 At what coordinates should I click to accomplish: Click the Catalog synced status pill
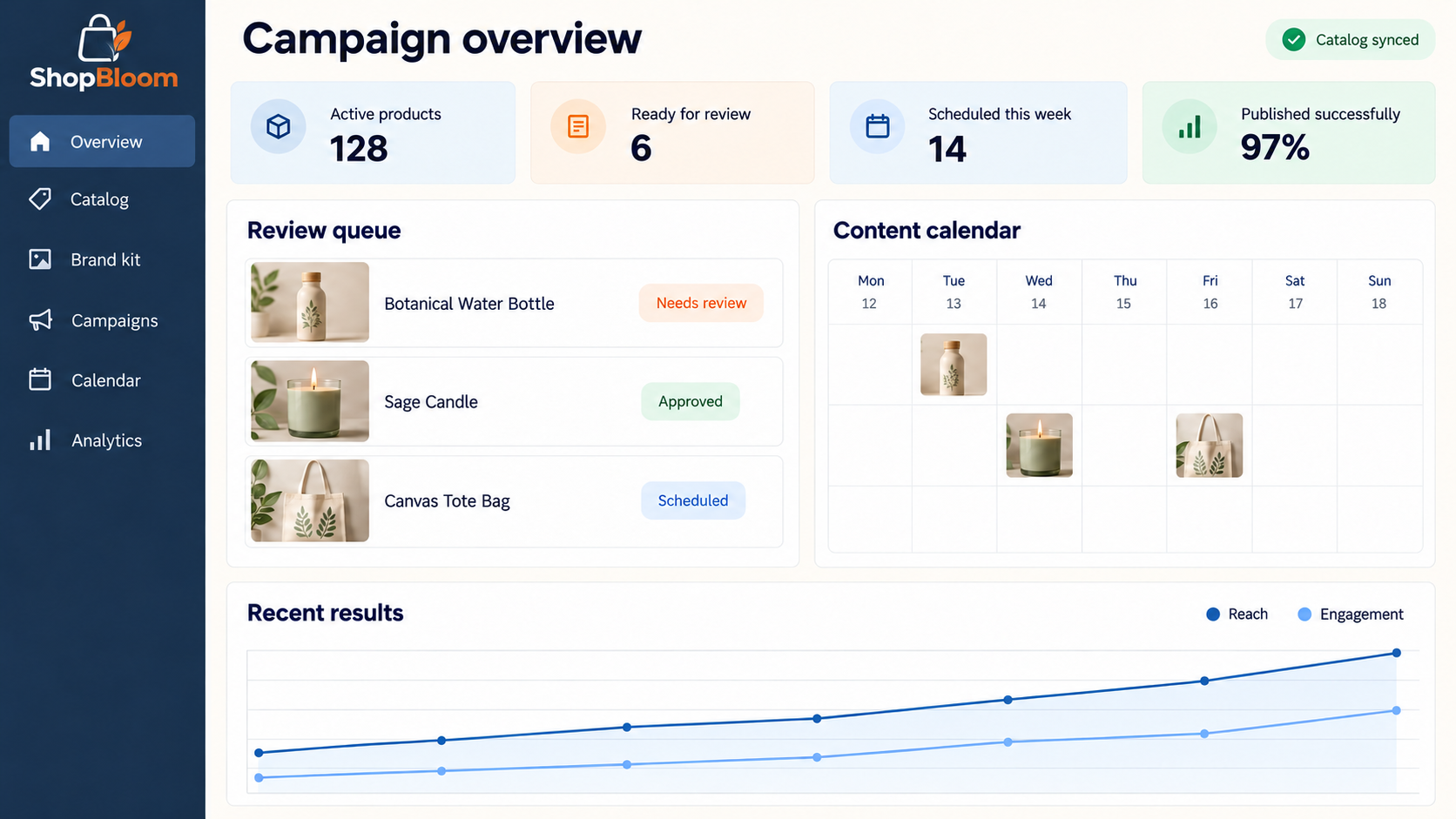click(x=1350, y=39)
